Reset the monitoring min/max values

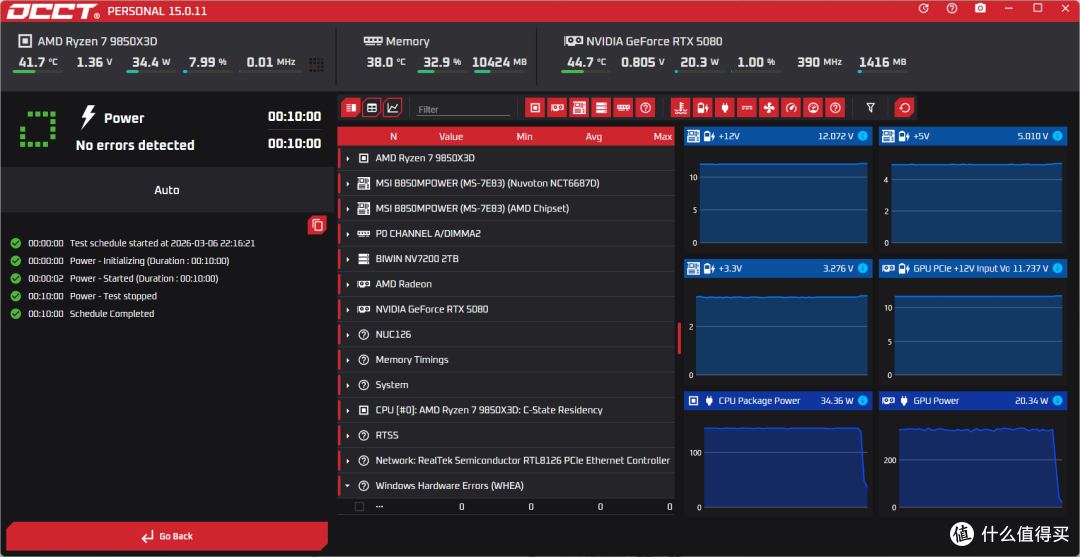[x=904, y=107]
